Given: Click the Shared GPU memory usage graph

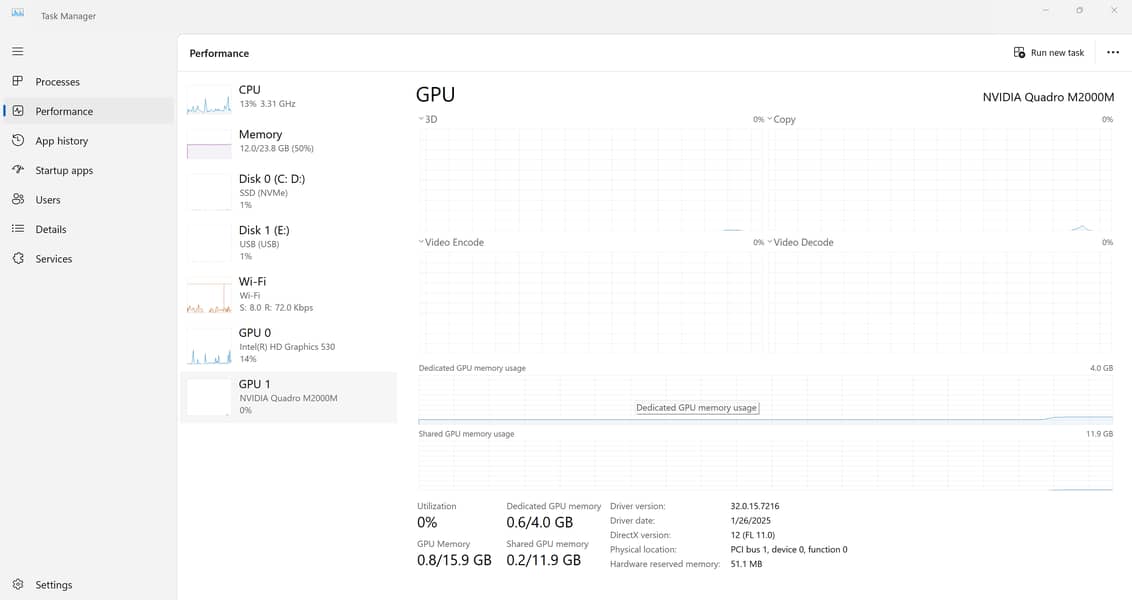Looking at the screenshot, I should [x=765, y=466].
